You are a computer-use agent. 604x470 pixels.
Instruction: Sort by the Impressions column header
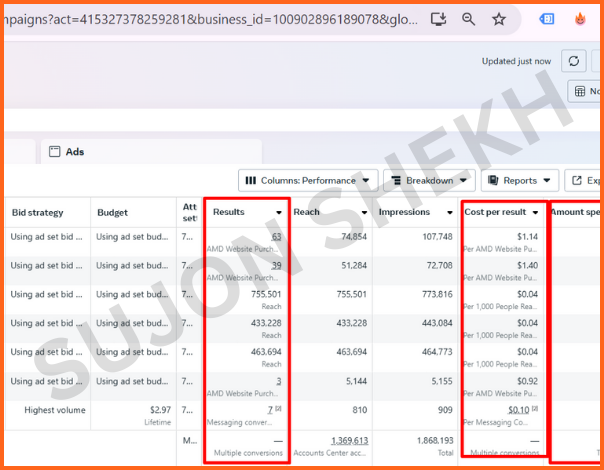tap(404, 212)
